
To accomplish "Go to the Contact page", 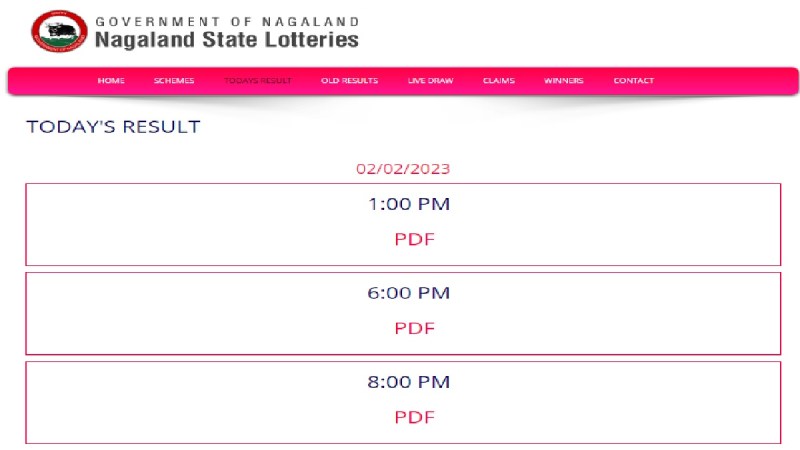I will pyautogui.click(x=634, y=81).
